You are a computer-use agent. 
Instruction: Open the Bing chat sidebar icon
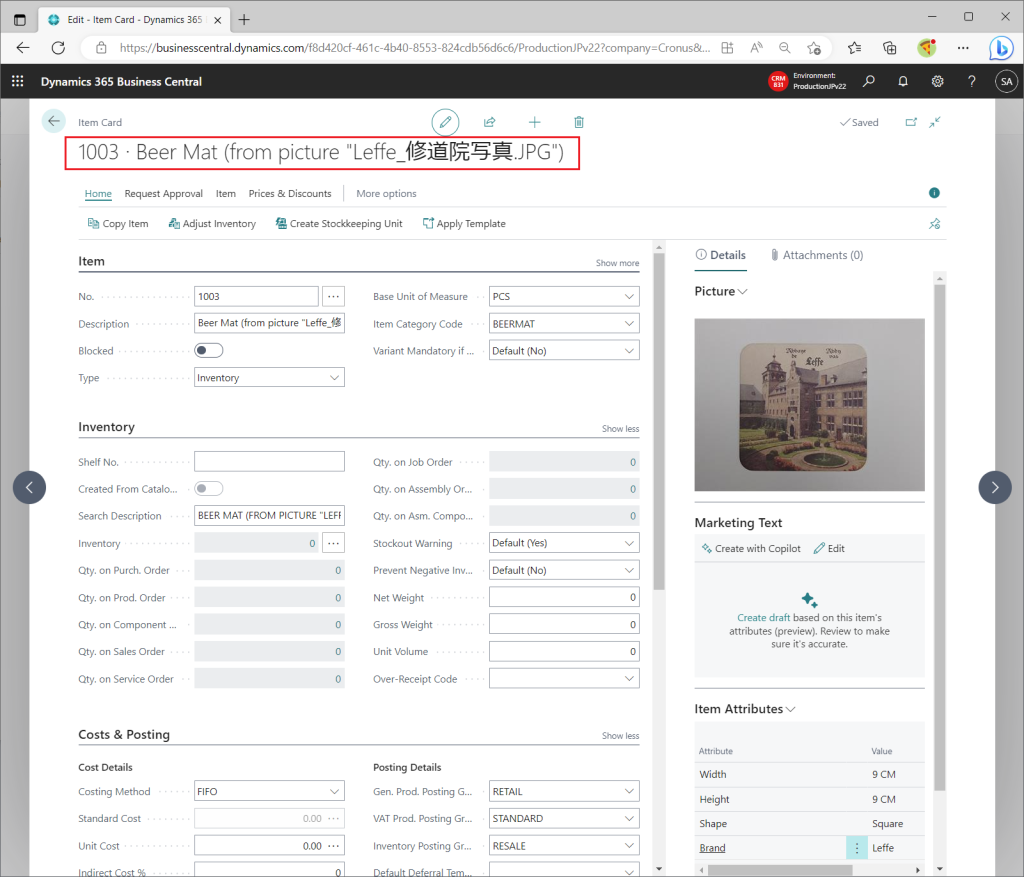pyautogui.click(x=1000, y=48)
